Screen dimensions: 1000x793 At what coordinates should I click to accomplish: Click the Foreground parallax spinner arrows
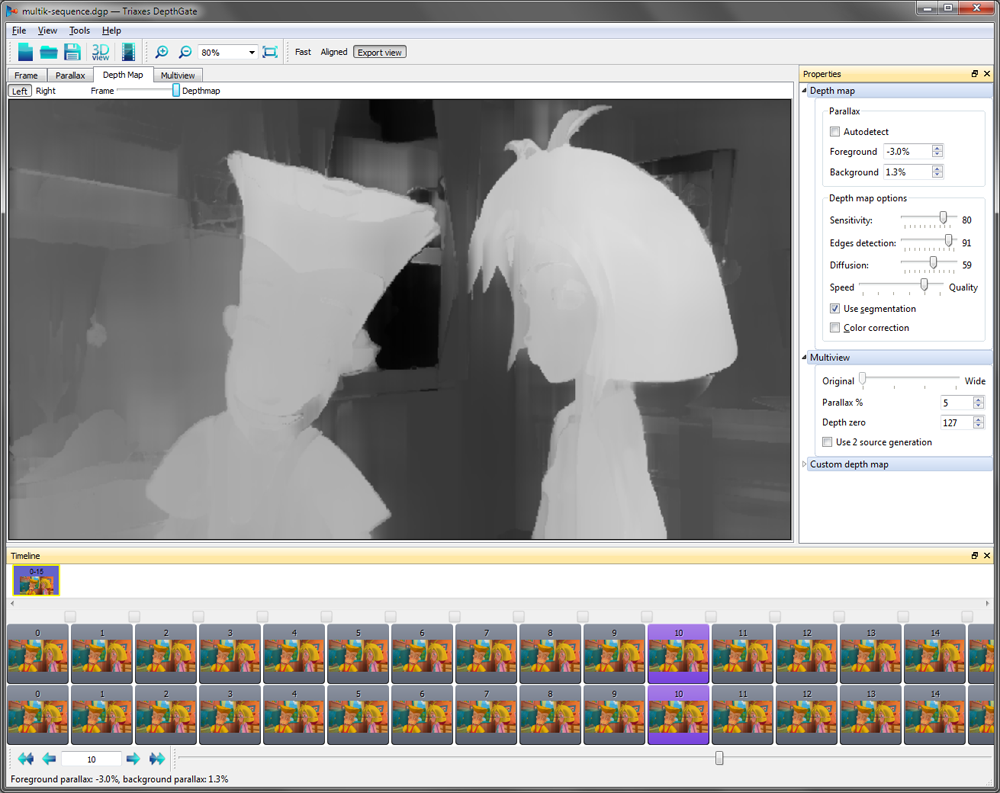937,151
